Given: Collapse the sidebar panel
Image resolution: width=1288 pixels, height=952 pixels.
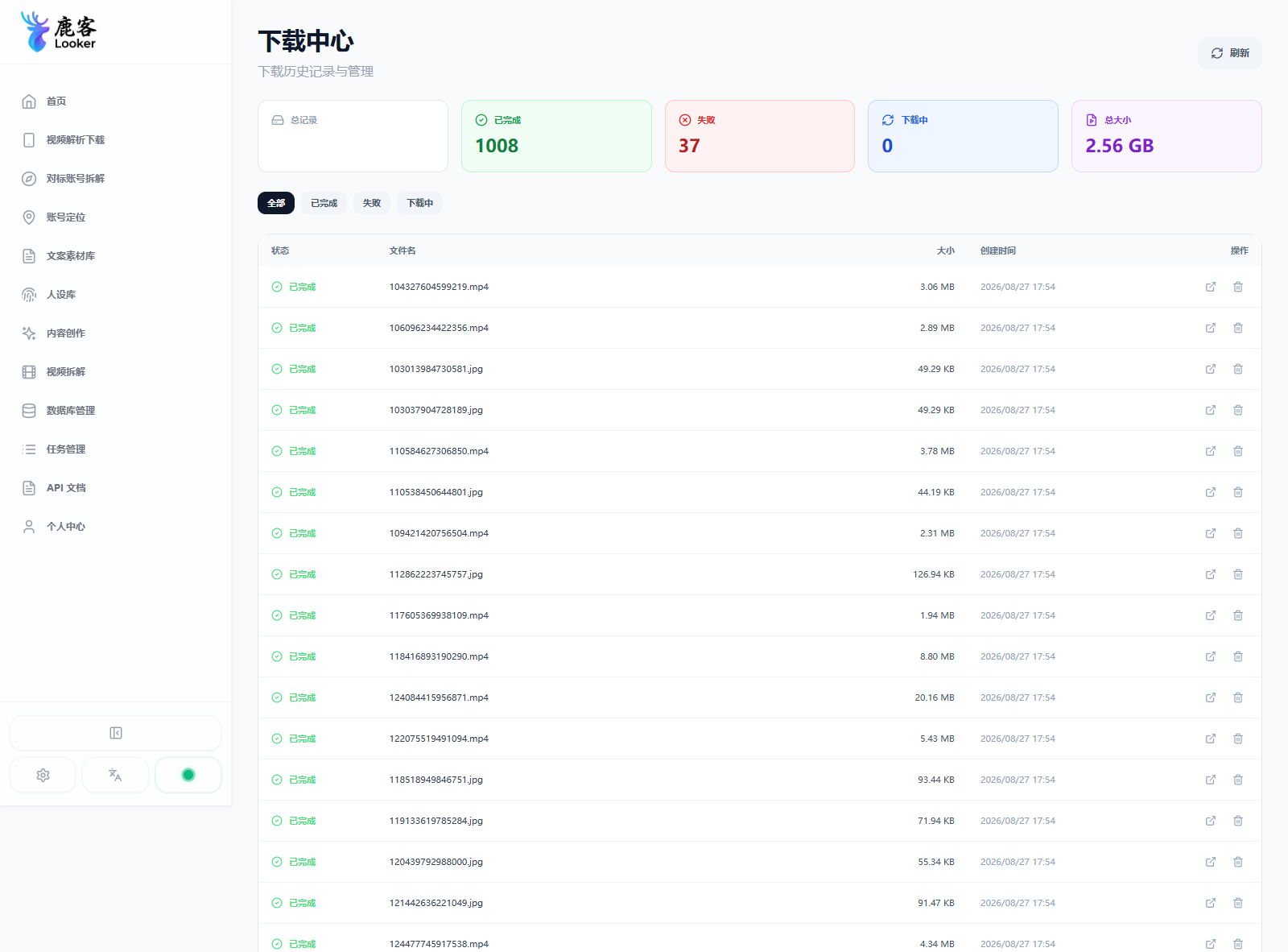Looking at the screenshot, I should coord(115,733).
